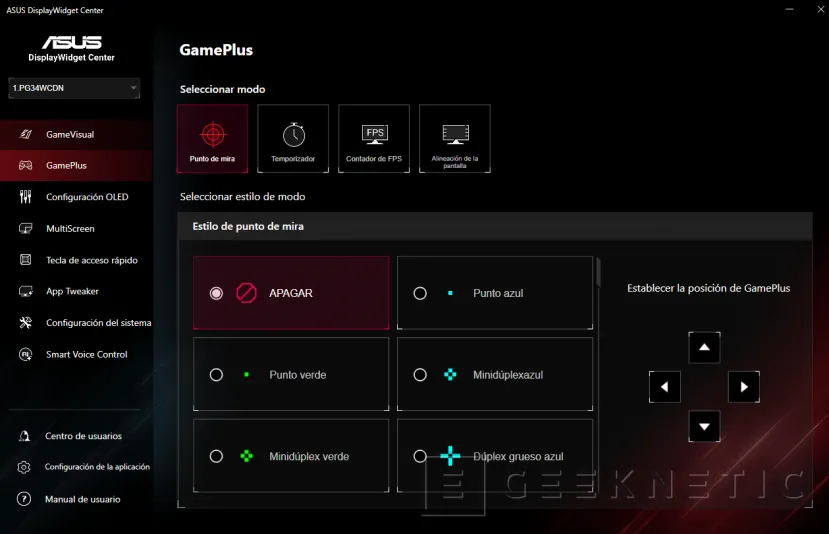Select the Contador de FPS mode

(x=374, y=139)
